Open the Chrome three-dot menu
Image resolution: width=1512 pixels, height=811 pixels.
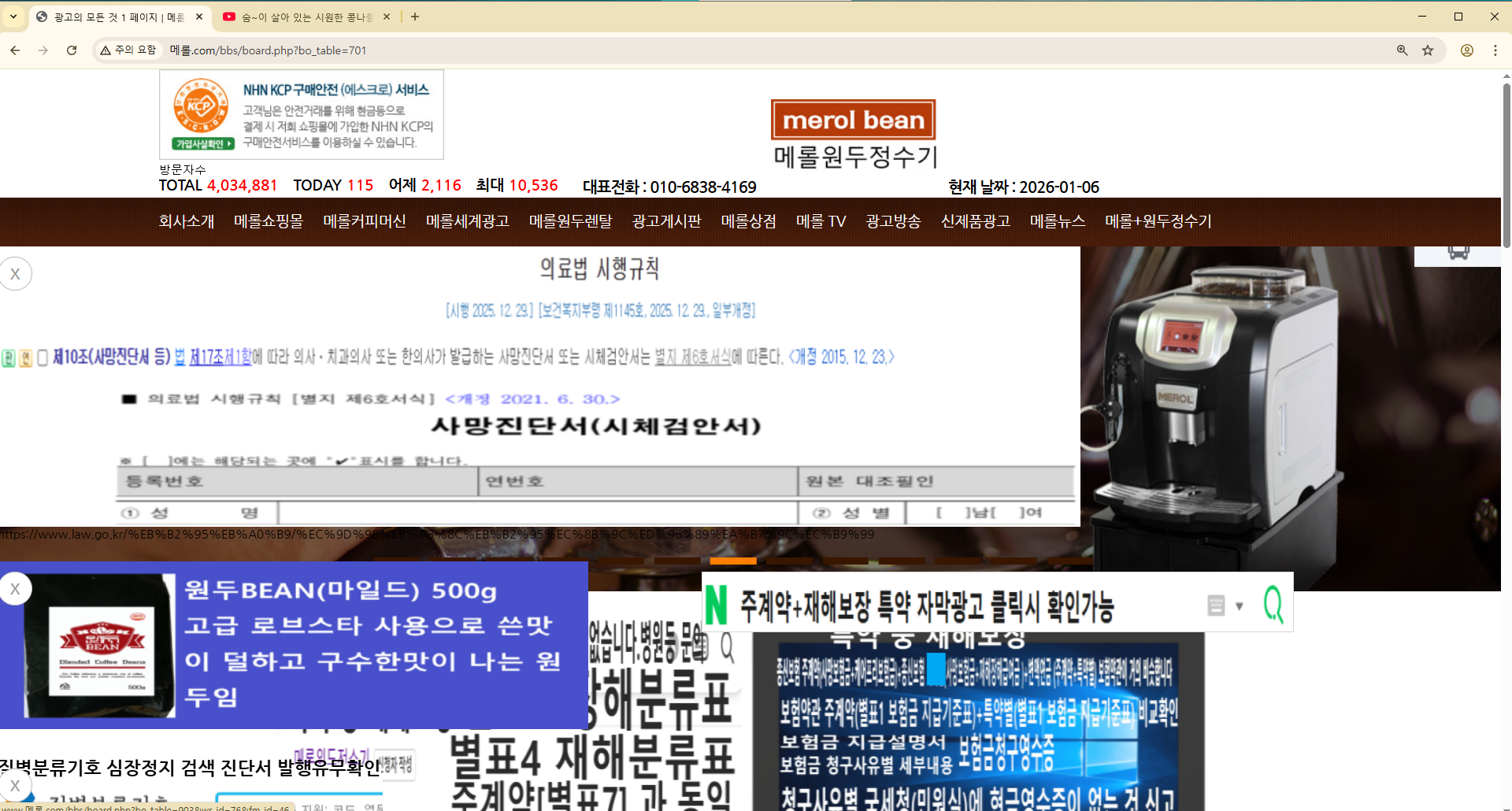(x=1495, y=50)
